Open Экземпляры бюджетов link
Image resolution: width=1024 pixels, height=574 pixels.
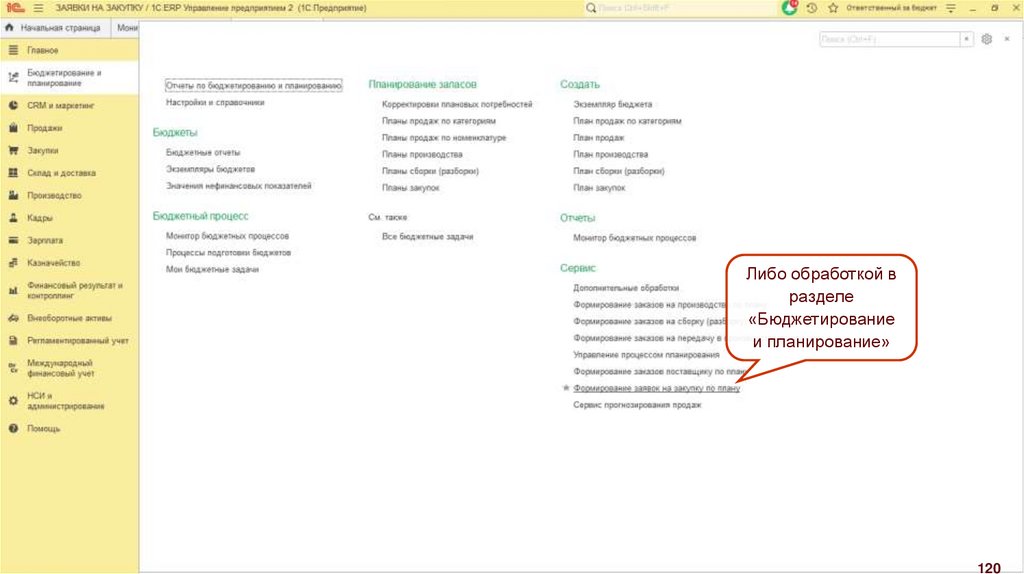point(210,169)
